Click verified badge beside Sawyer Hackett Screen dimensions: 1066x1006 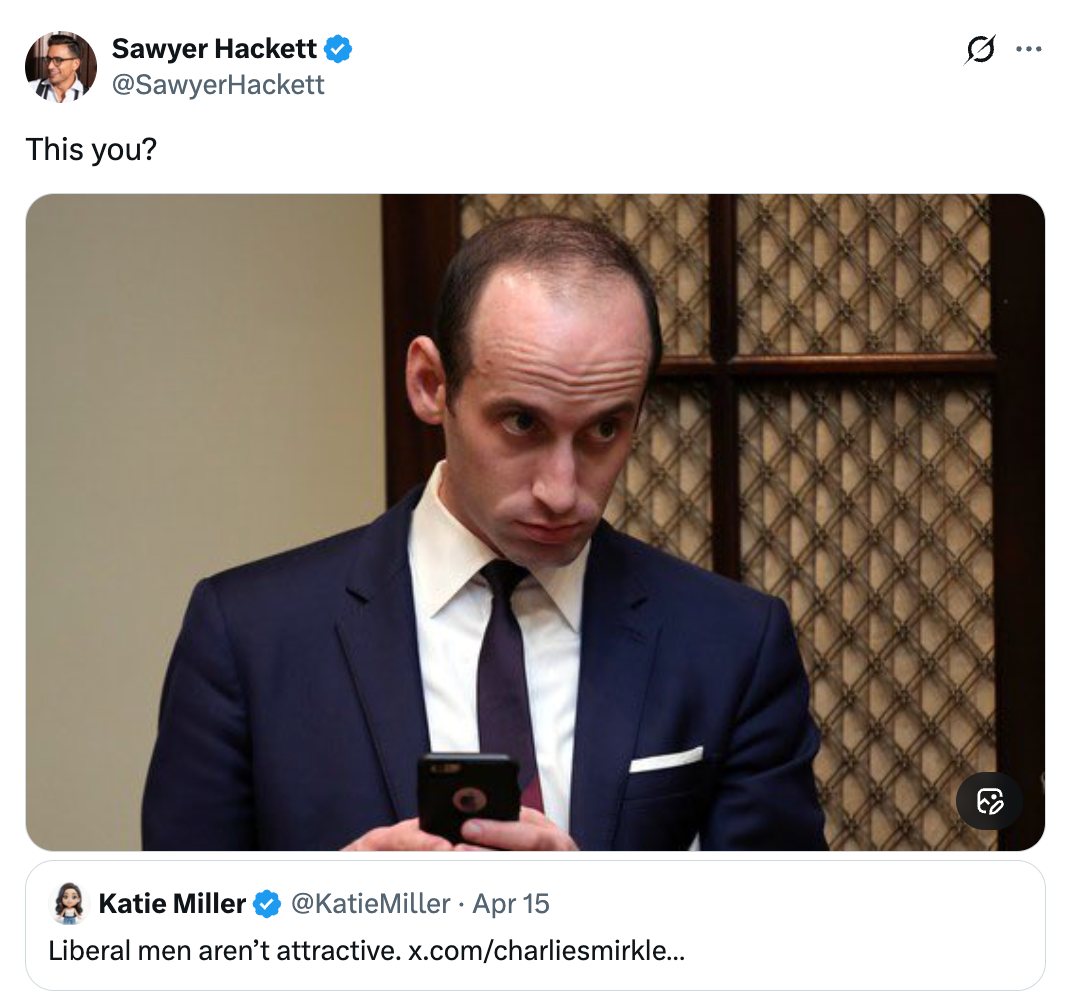tap(338, 48)
